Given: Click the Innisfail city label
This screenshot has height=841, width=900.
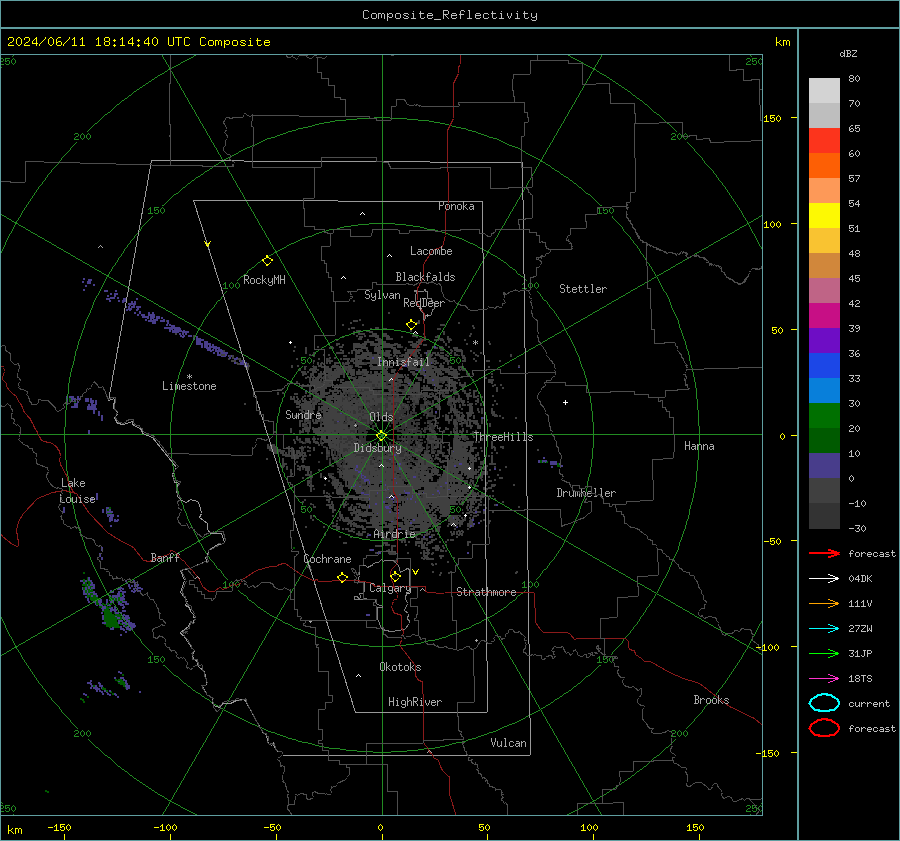Looking at the screenshot, I should coord(403,362).
